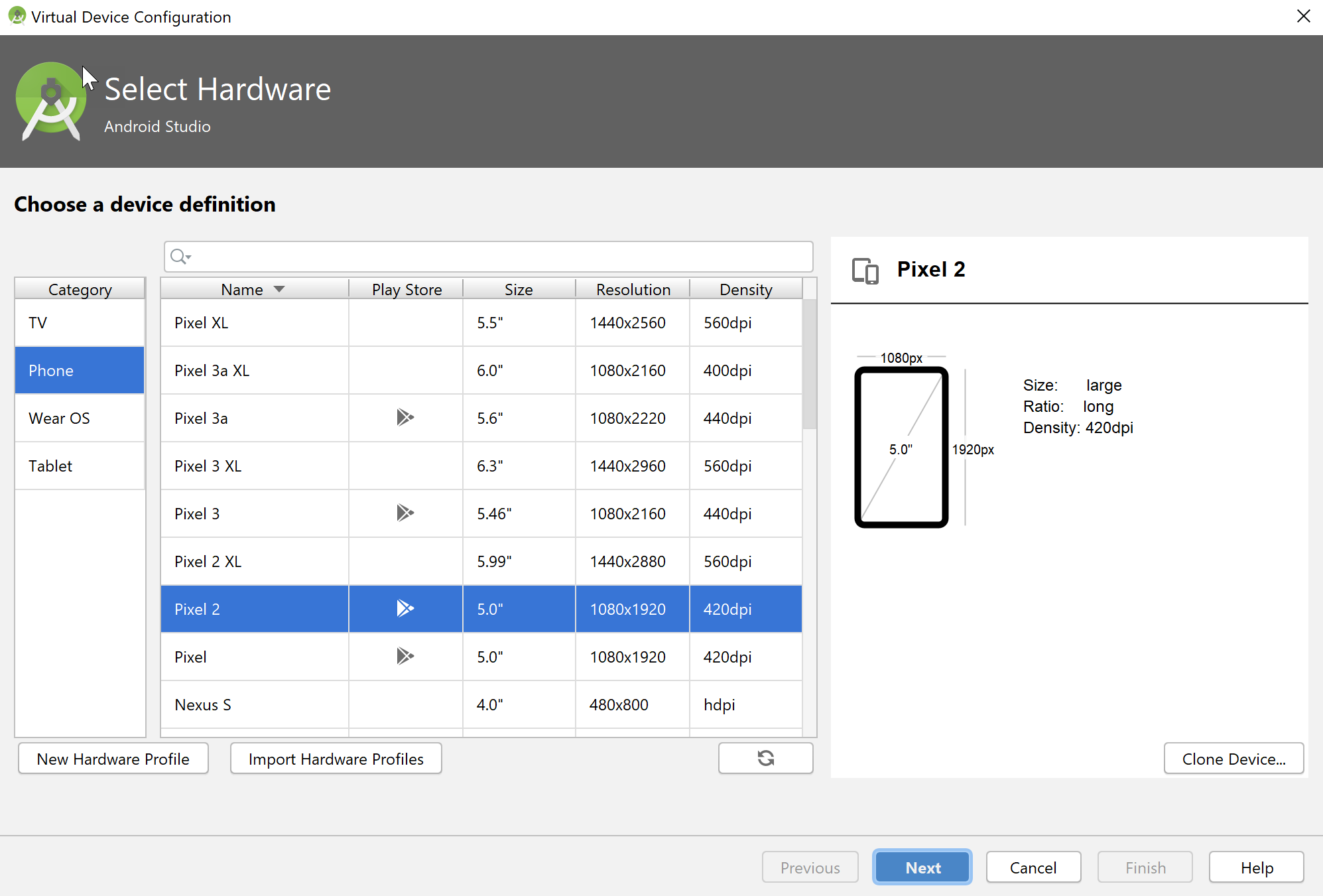The image size is (1323, 896).
Task: Click the Play Store icon for Pixel 3
Action: coord(405,513)
